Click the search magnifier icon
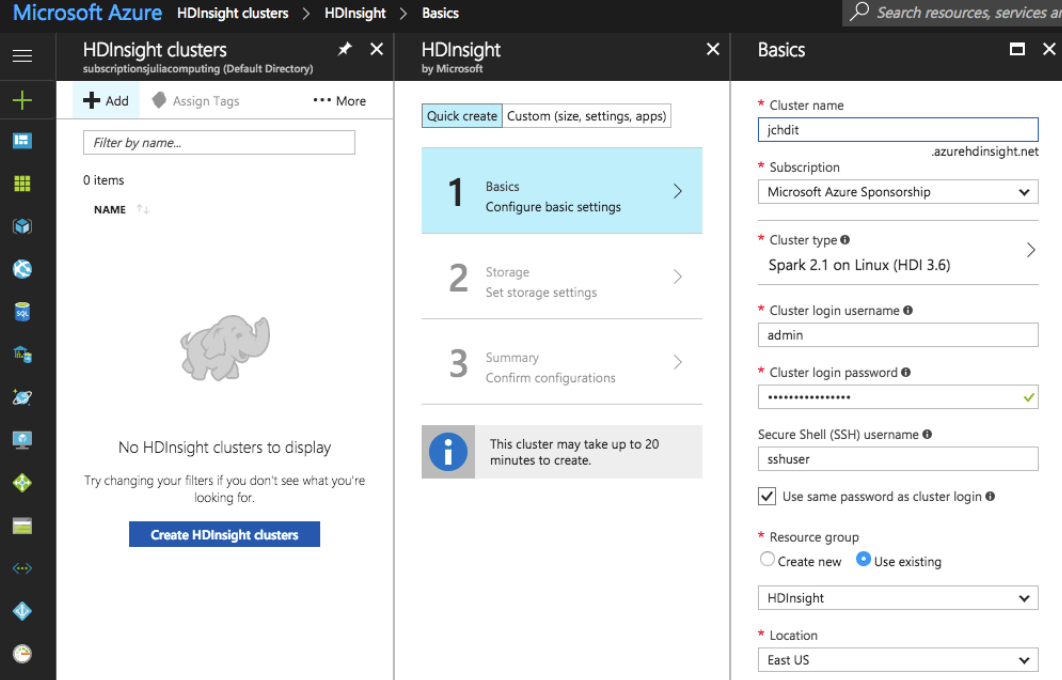 [859, 12]
